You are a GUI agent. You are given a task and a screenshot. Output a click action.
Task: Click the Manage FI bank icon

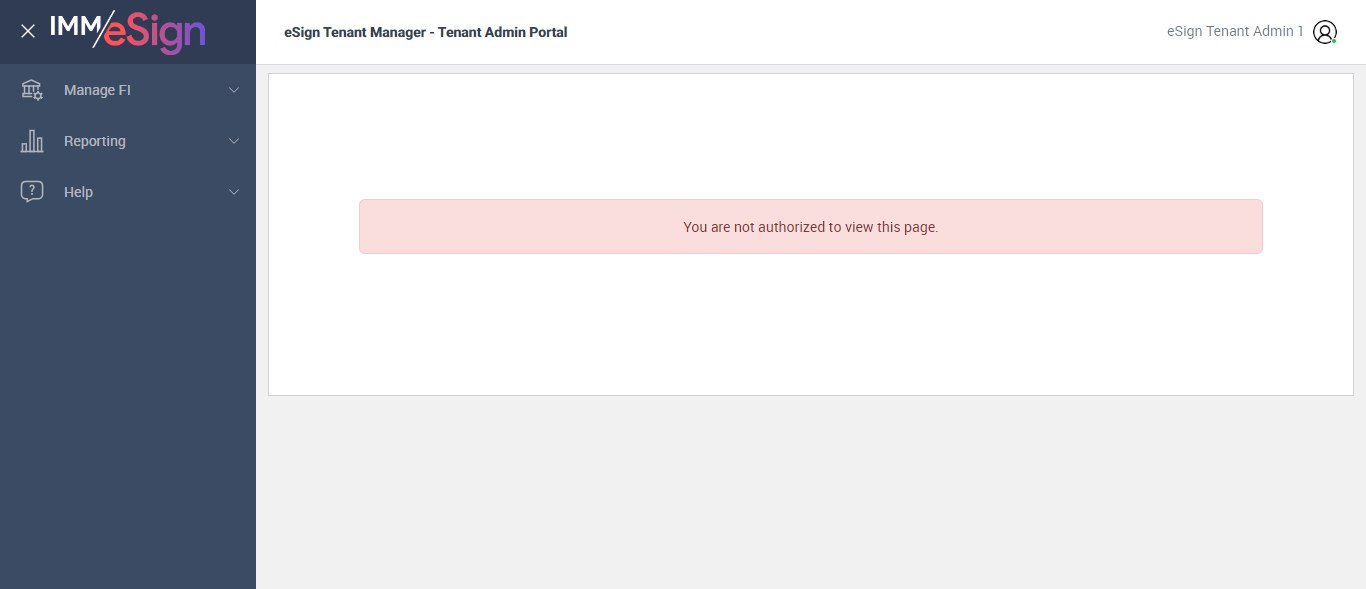click(x=32, y=90)
